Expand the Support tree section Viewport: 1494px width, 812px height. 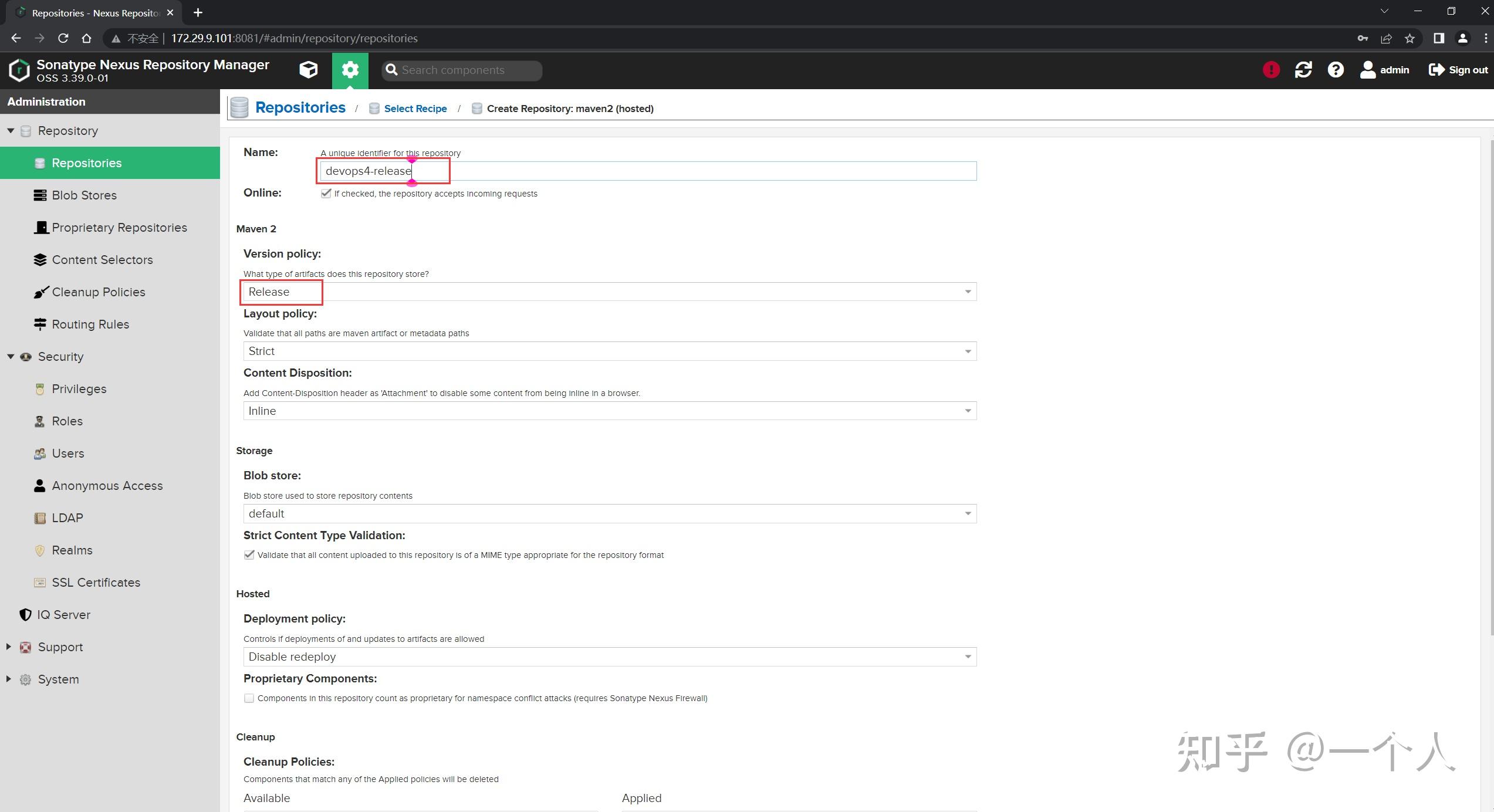click(9, 647)
